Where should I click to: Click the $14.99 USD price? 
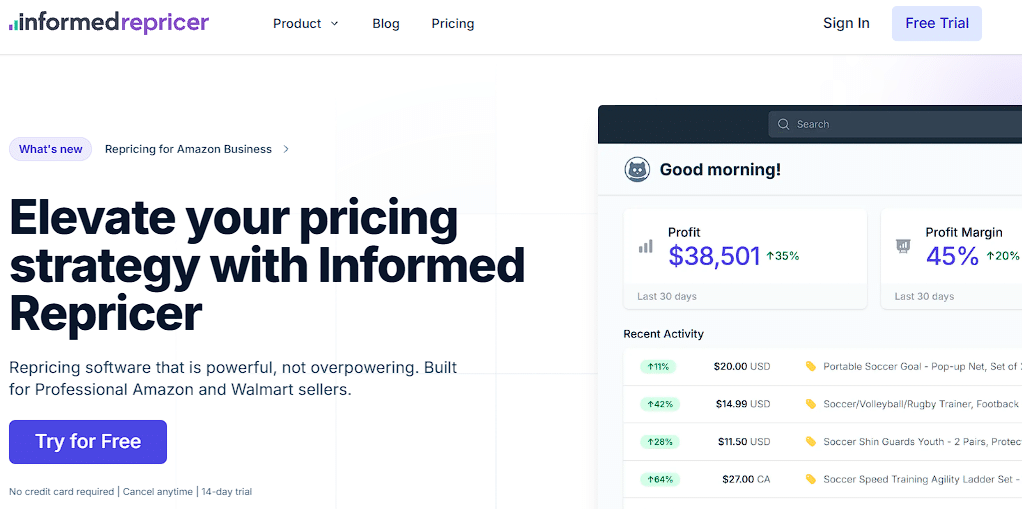tap(743, 404)
